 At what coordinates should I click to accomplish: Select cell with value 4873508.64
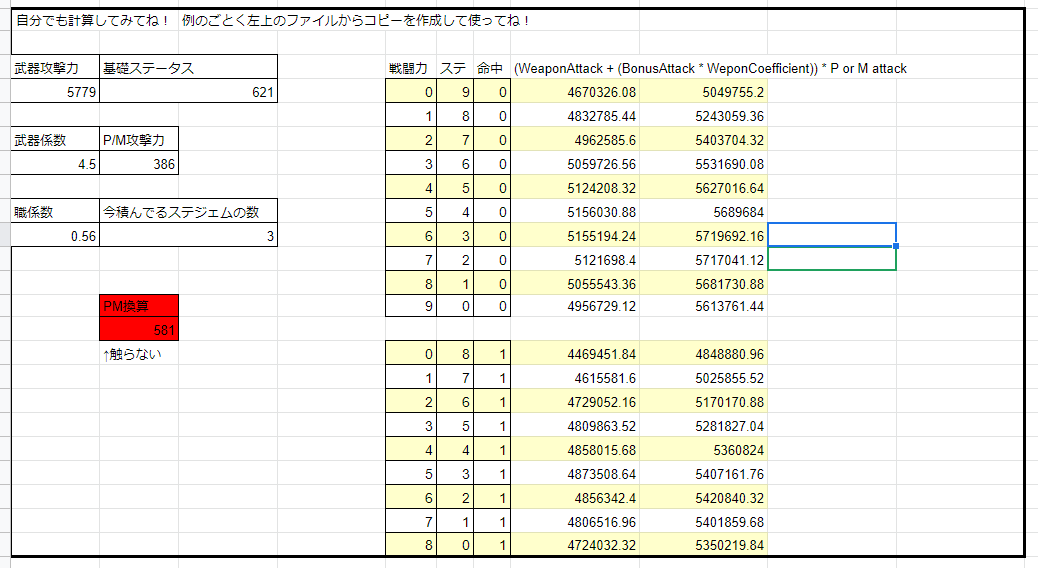575,474
